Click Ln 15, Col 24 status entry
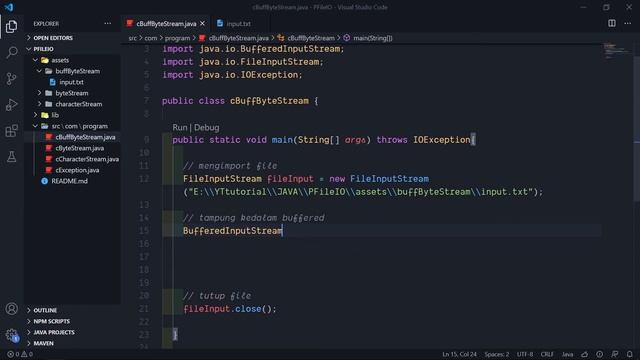Image resolution: width=640 pixels, height=360 pixels. 459,354
